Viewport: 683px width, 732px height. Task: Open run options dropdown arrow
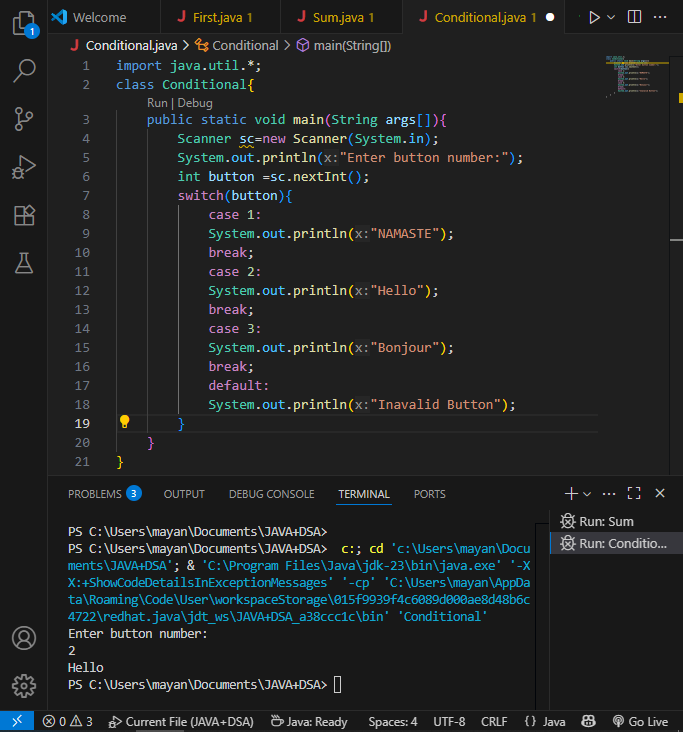coord(611,18)
